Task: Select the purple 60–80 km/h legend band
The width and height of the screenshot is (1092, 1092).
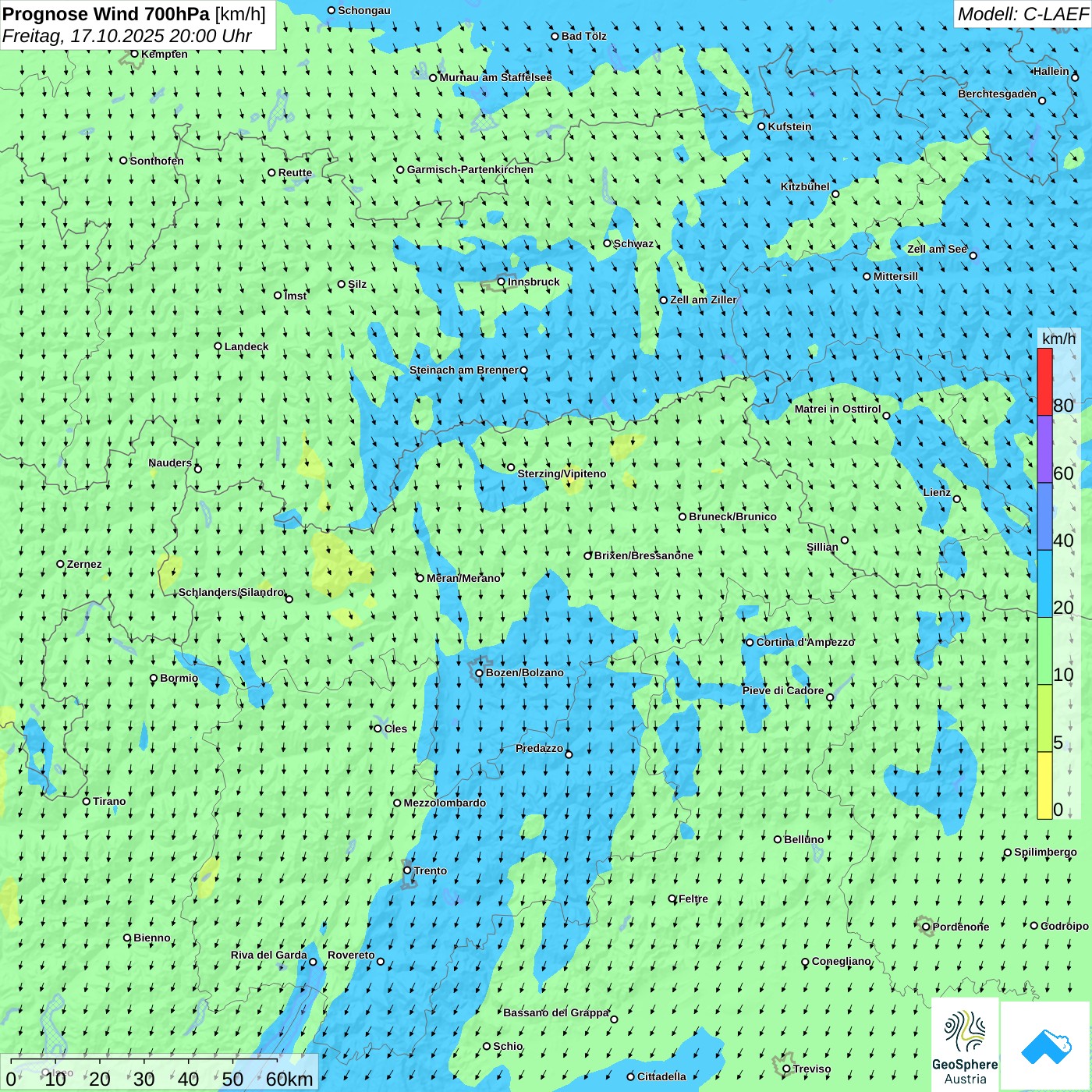Action: 1044,449
